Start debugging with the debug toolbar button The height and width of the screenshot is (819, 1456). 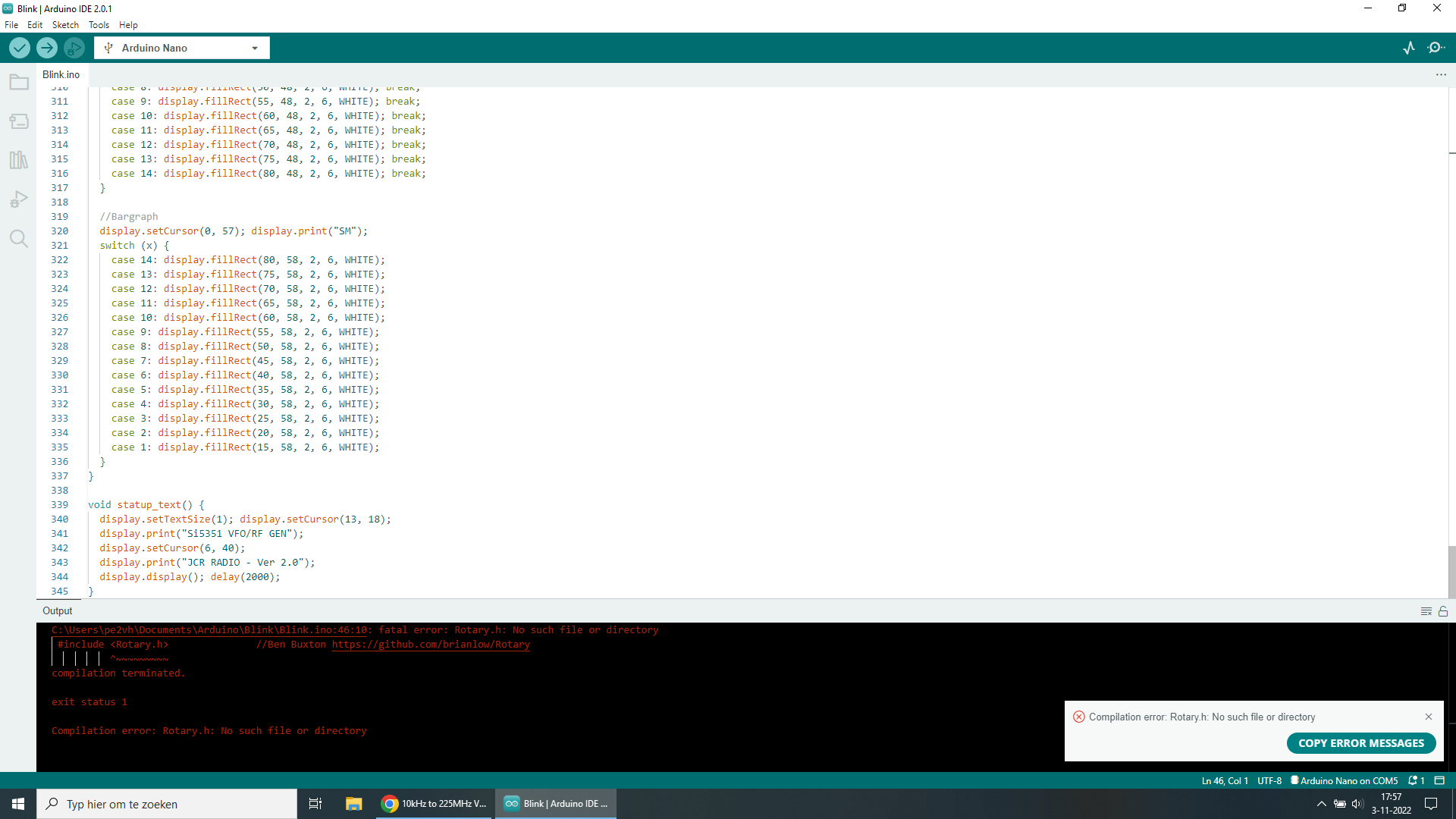(74, 48)
